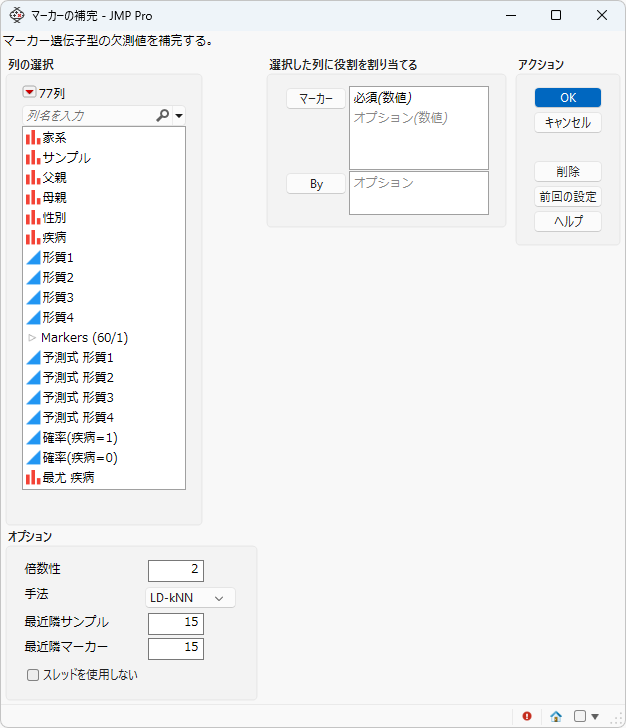The height and width of the screenshot is (728, 626).
Task: Select the 予測式 形質4 column
Action: click(104, 417)
